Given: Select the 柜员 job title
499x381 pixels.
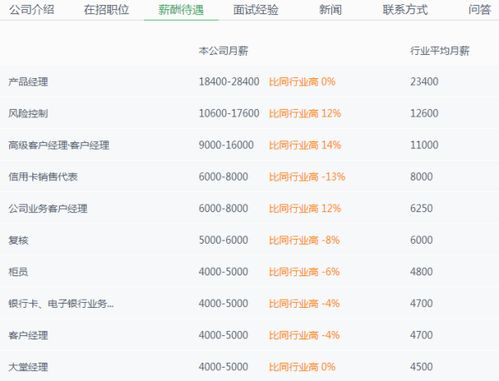Looking at the screenshot, I should (x=18, y=272).
